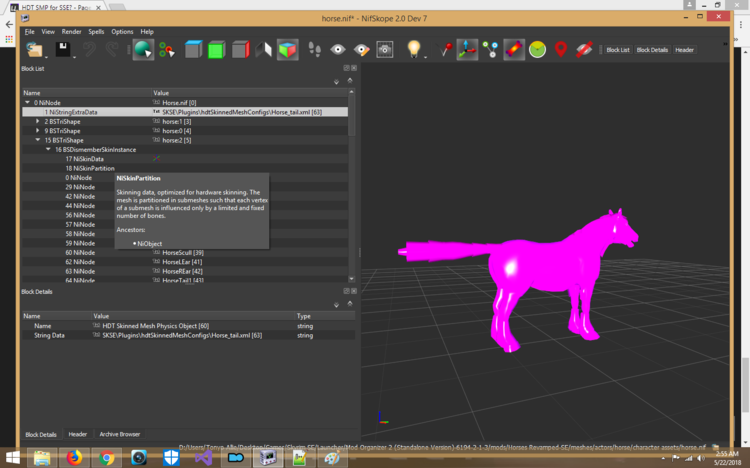Viewport: 750px width, 468px height.
Task: Click the Block List toolbar button
Action: click(x=618, y=50)
